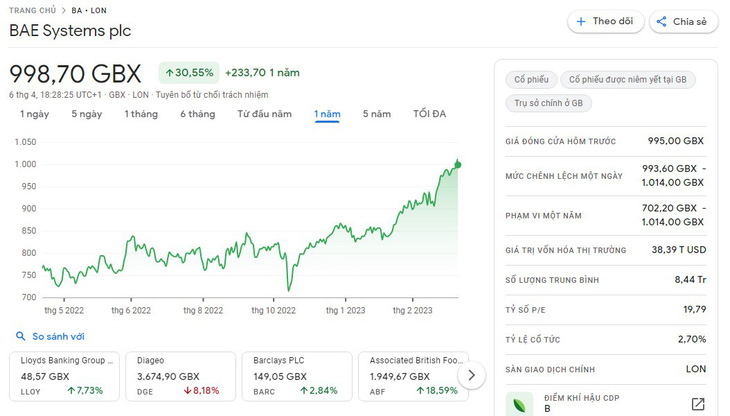The width and height of the screenshot is (730, 416).
Task: Click the thg 5 2022 axis label
Action: [64, 310]
